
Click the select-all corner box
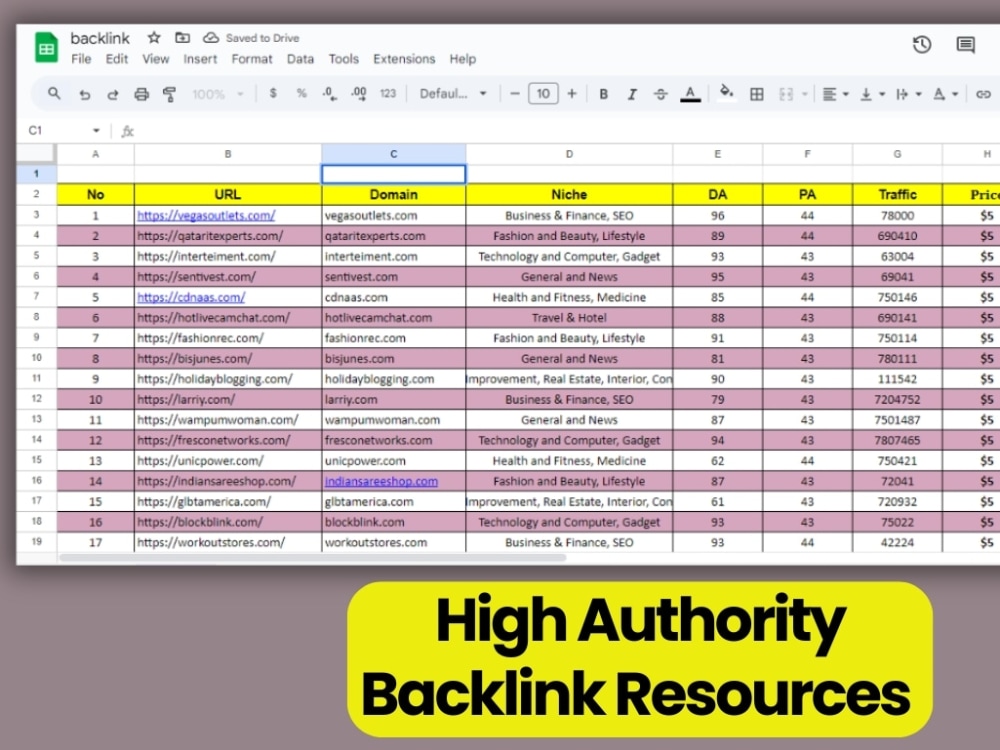click(x=36, y=153)
